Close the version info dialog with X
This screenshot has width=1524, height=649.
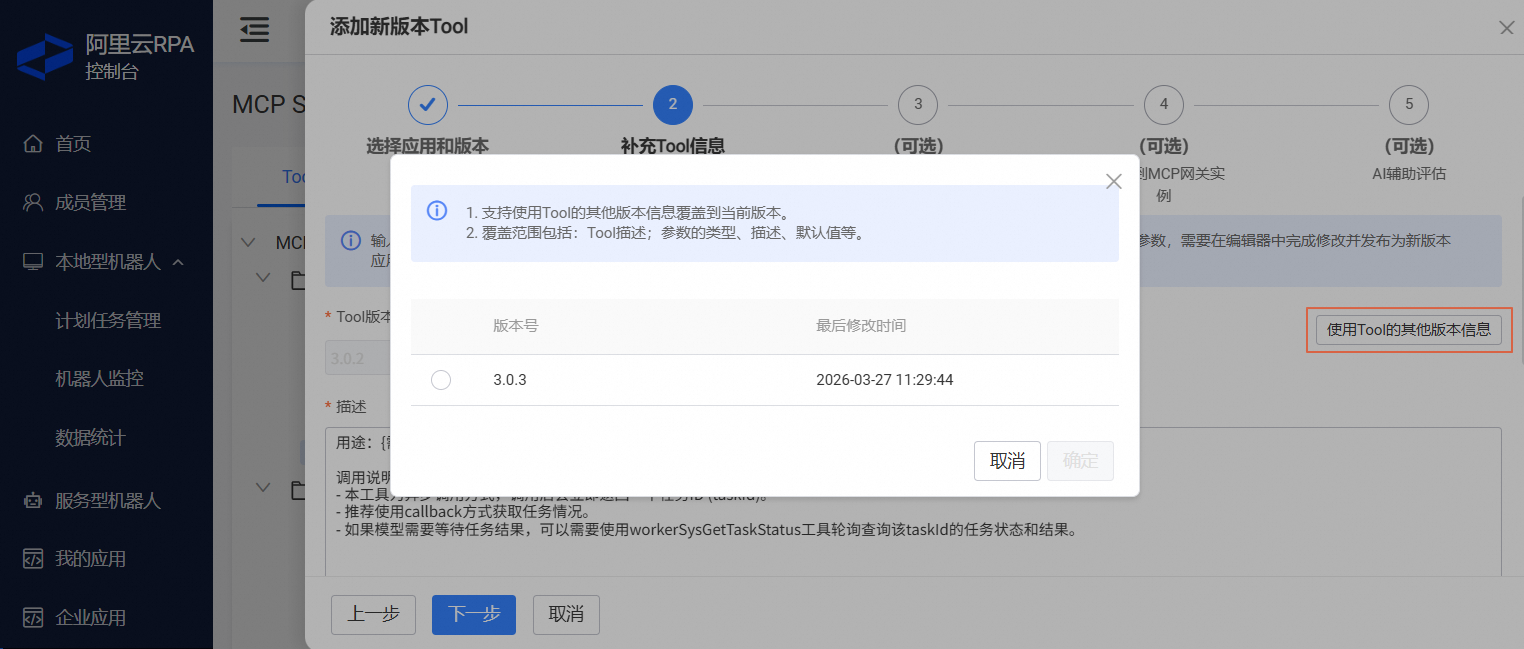click(1113, 181)
